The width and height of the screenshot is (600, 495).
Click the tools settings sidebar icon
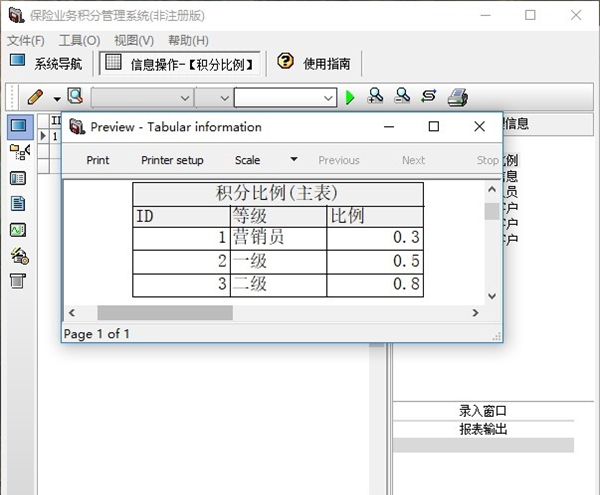click(20, 256)
